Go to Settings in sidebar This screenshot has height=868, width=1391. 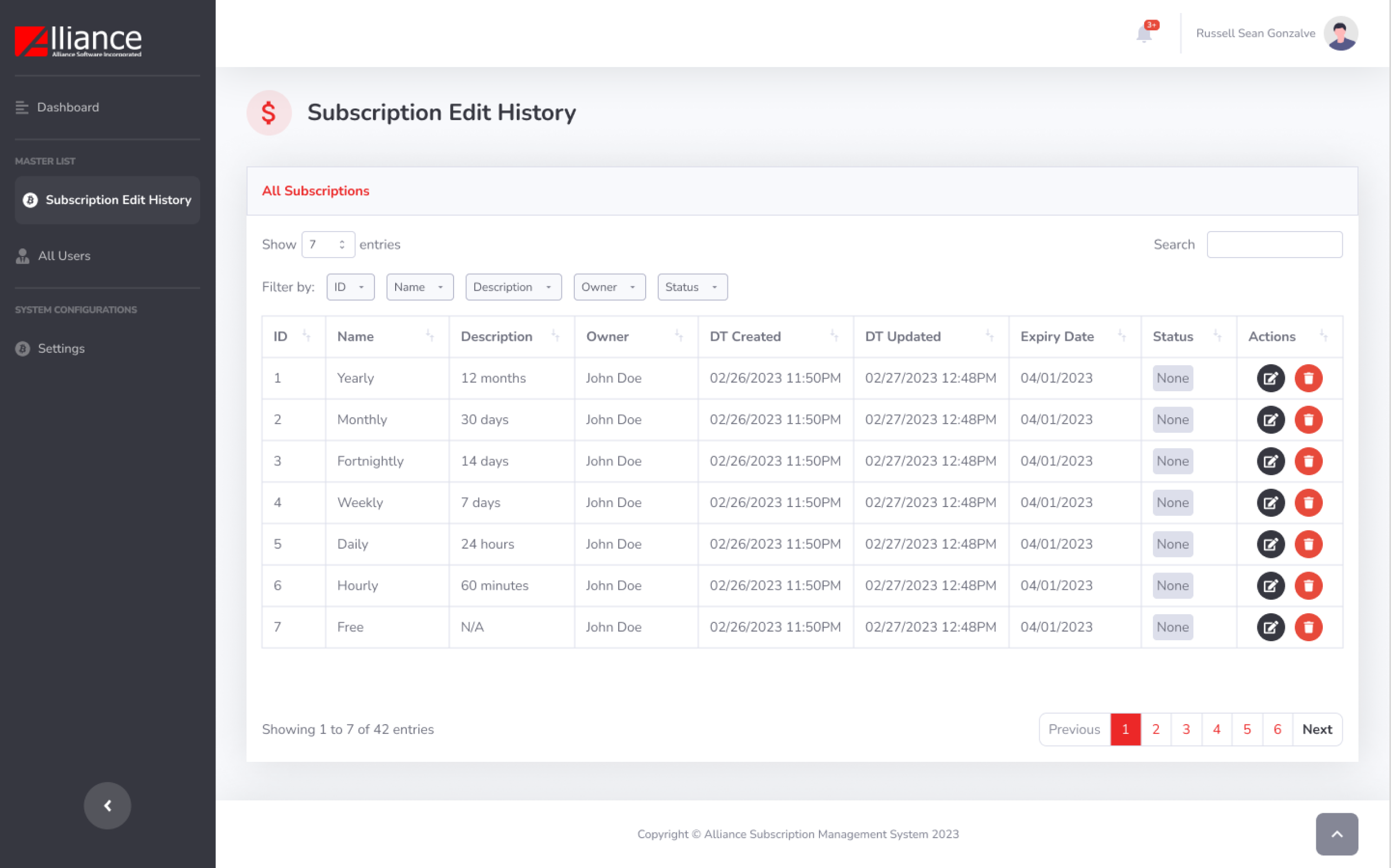point(61,348)
